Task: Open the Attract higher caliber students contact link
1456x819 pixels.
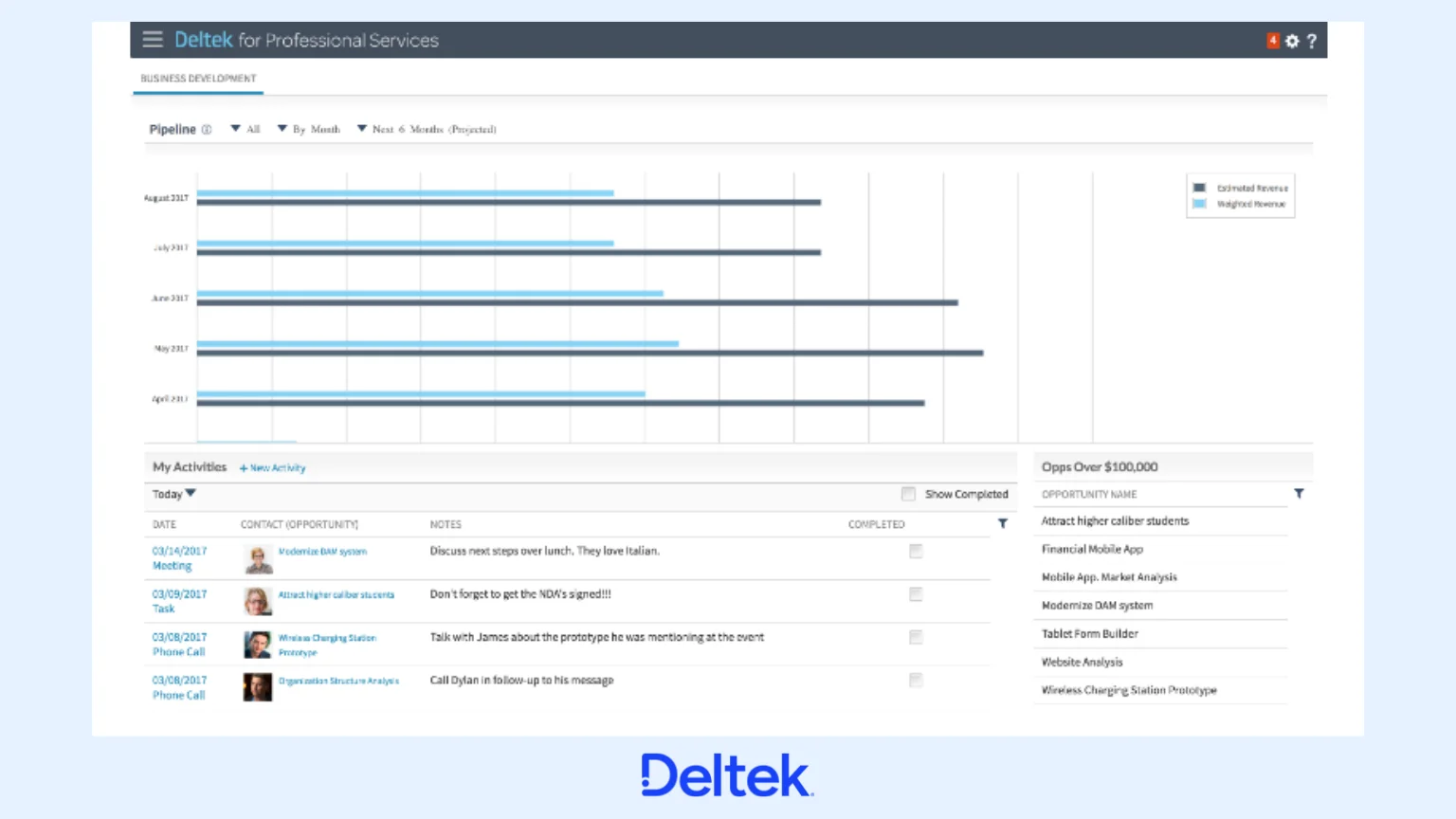Action: point(337,595)
